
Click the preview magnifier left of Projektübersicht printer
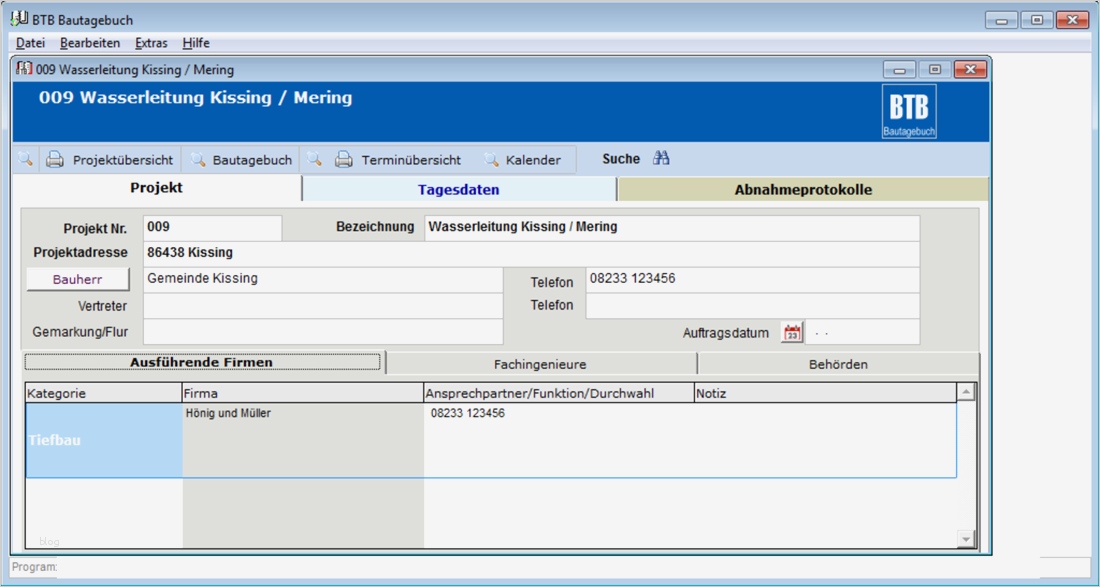26,160
